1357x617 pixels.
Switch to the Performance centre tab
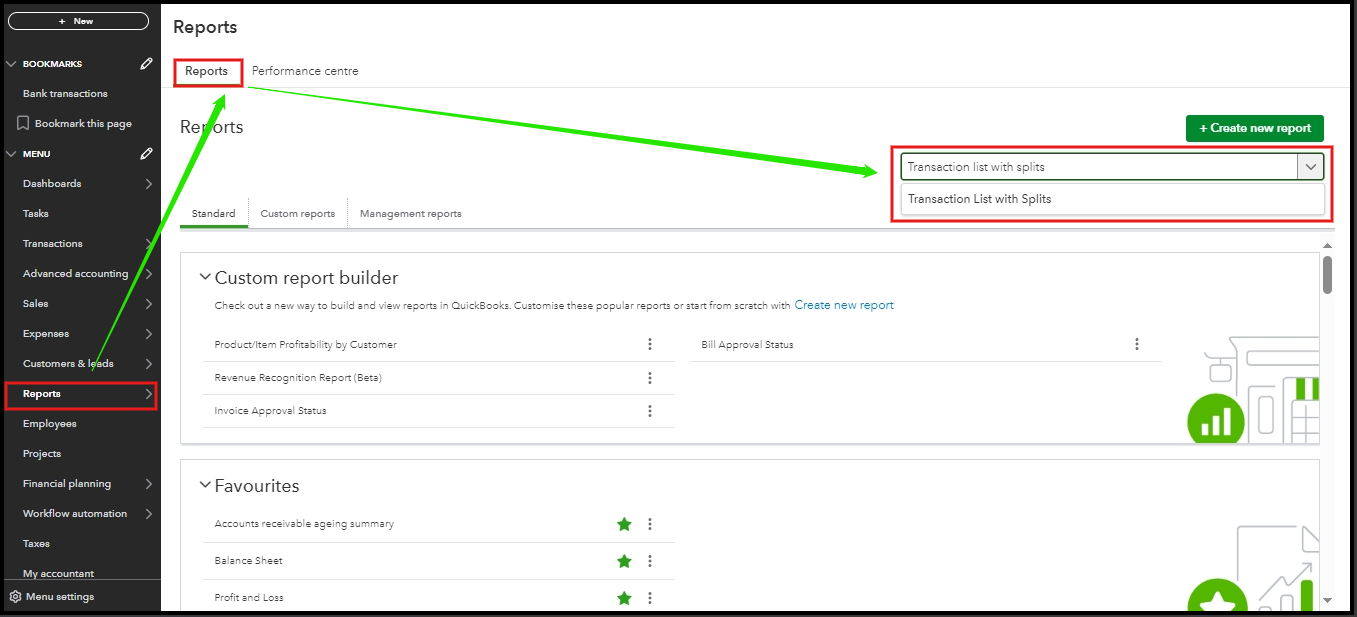point(305,71)
